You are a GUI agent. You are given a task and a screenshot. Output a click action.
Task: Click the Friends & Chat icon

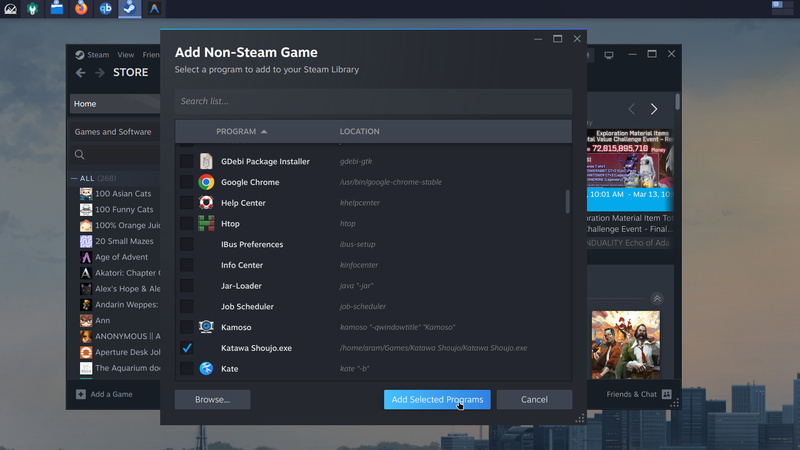pyautogui.click(x=666, y=394)
